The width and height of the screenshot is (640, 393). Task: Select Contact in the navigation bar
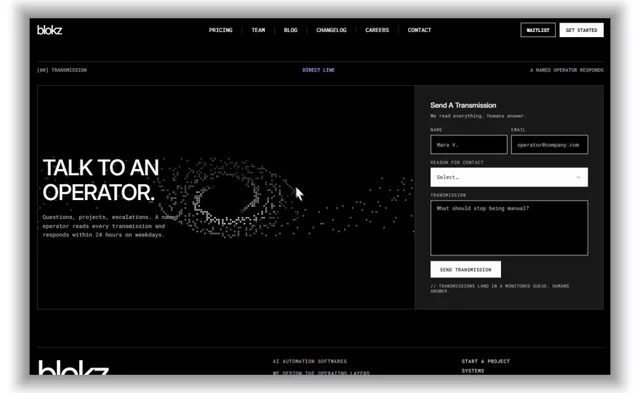point(419,30)
